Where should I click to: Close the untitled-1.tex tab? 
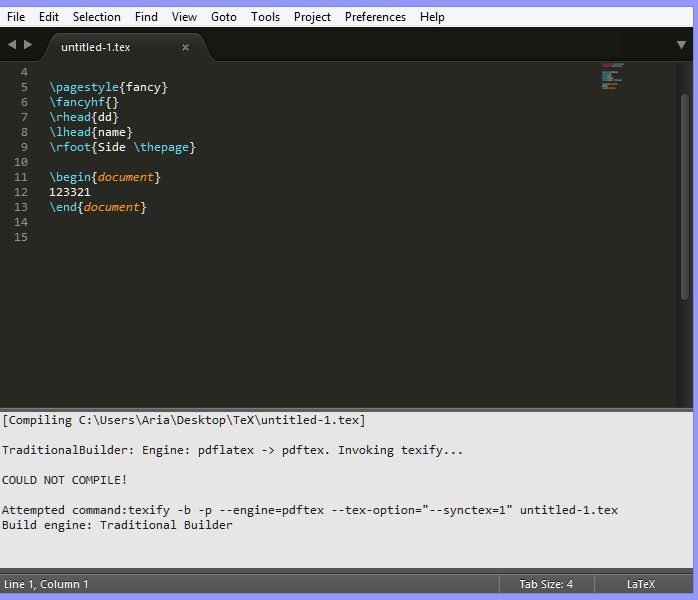coord(185,47)
